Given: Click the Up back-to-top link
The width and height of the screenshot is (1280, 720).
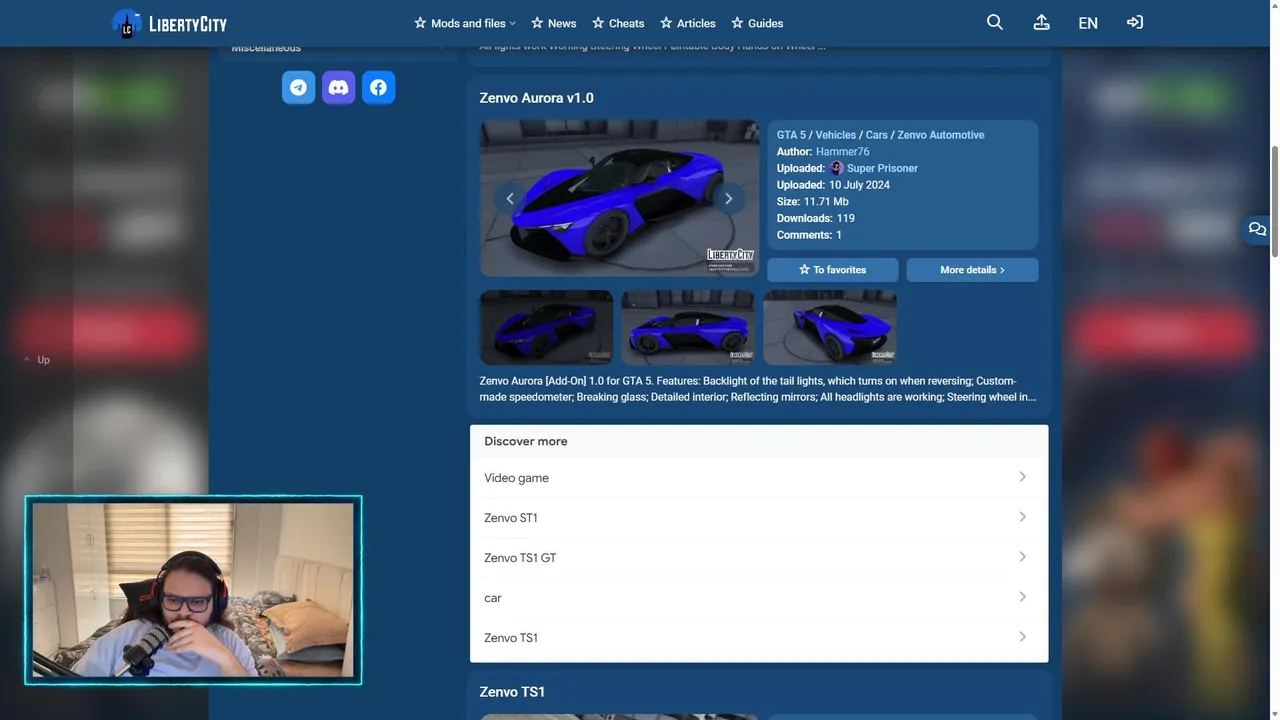Looking at the screenshot, I should tap(37, 360).
